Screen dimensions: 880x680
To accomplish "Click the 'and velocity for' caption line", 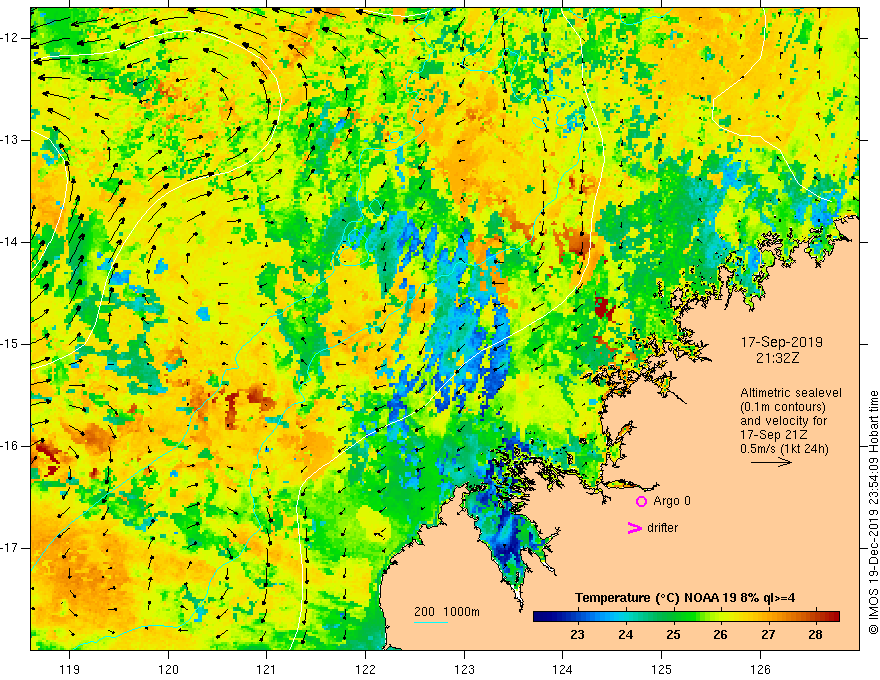I will [x=783, y=421].
